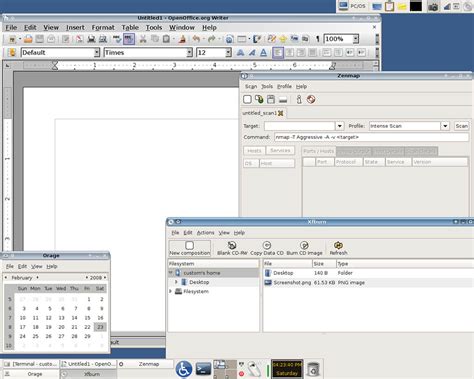Viewport: 474px width, 379px height.
Task: Click the Services button in Zenmap
Action: point(280,151)
